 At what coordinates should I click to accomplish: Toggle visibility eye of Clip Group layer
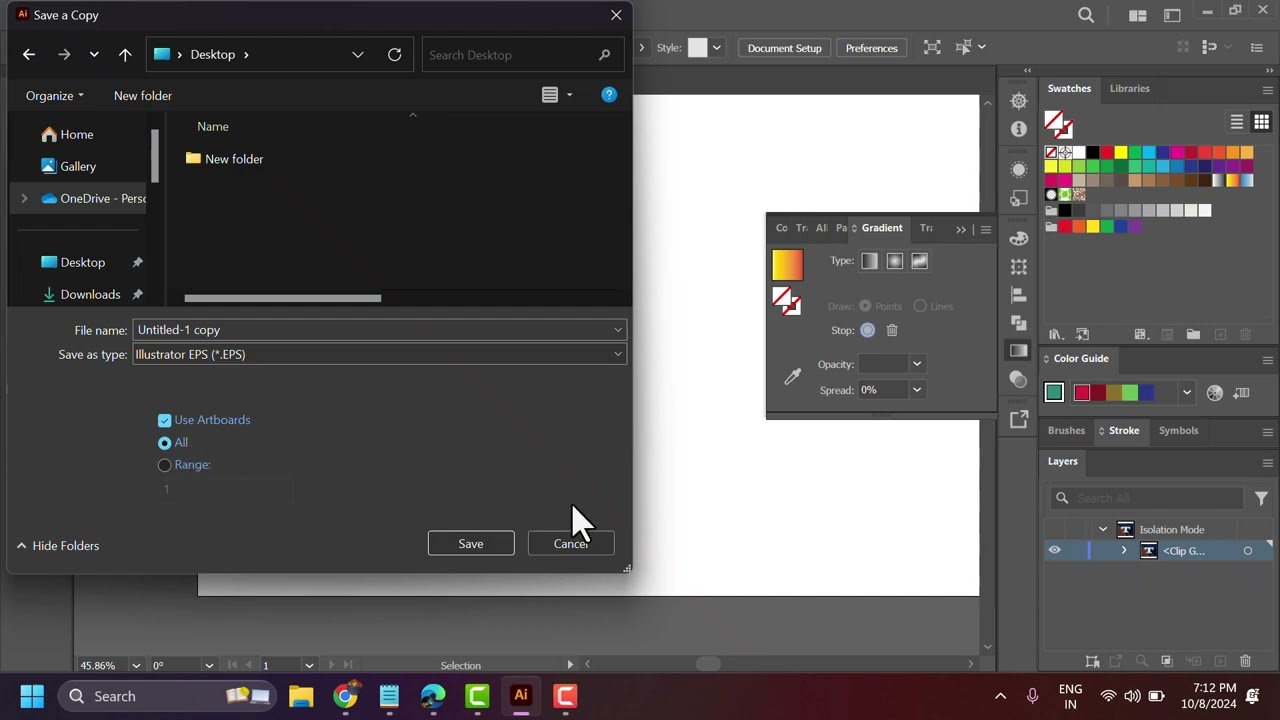(x=1054, y=550)
